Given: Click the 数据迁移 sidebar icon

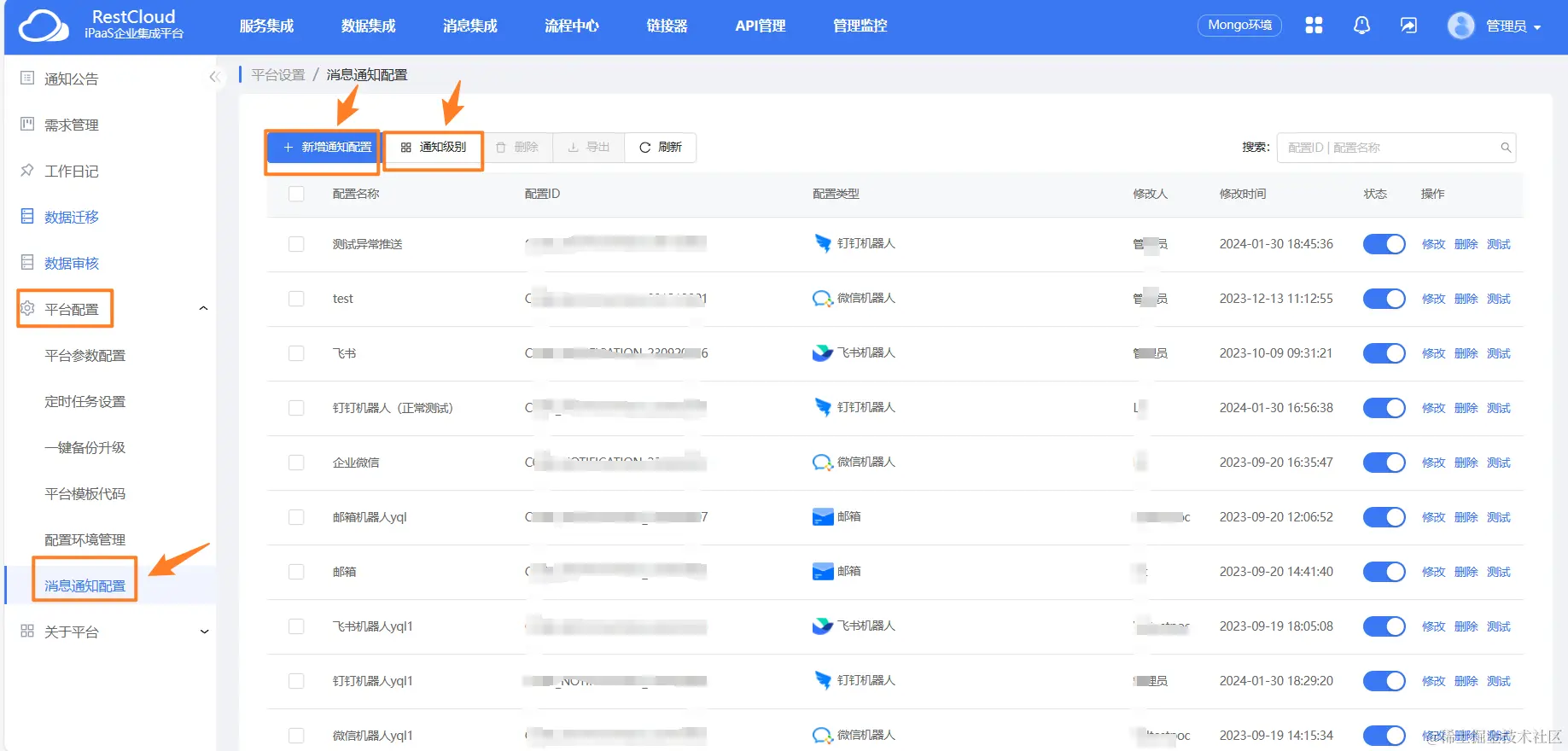Looking at the screenshot, I should [x=27, y=217].
